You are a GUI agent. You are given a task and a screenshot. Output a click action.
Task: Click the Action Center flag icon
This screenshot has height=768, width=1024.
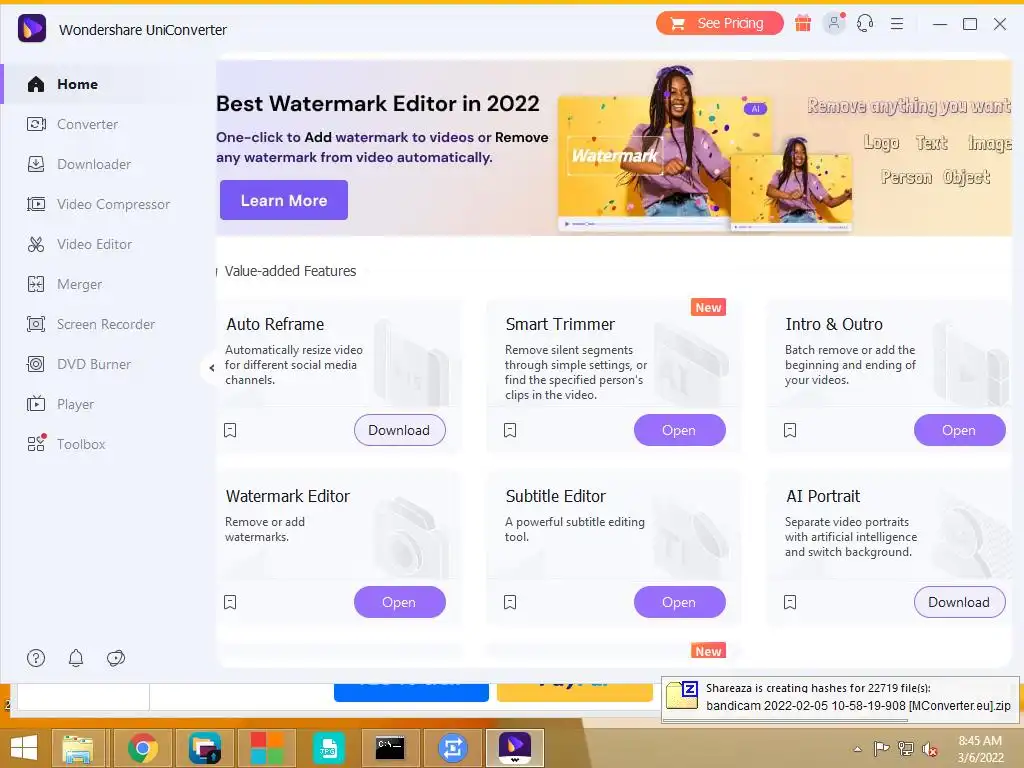881,749
